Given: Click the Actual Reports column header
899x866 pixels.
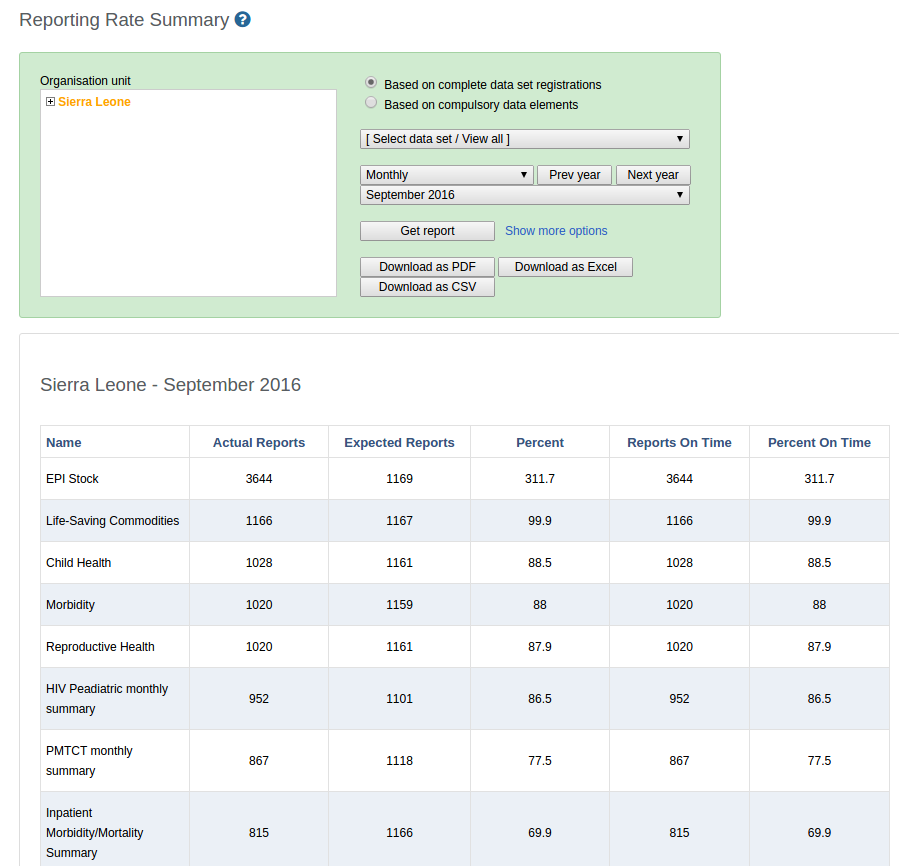Looking at the screenshot, I should click(x=259, y=442).
